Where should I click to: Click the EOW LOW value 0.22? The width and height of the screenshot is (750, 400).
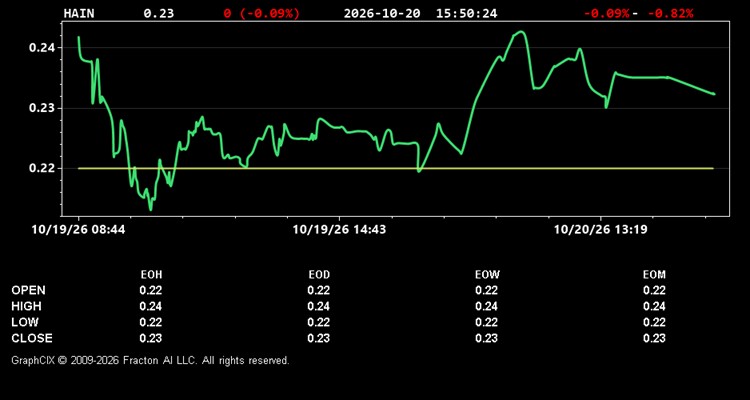(486, 322)
